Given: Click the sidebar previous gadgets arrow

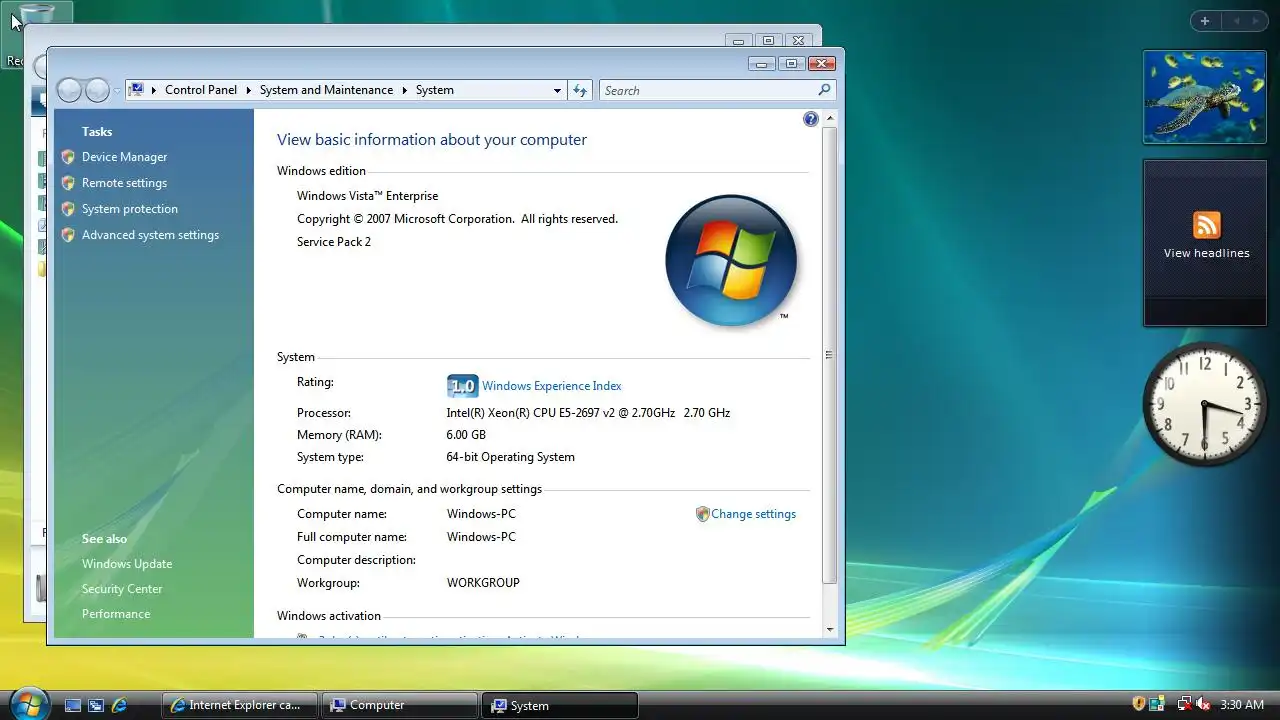Looking at the screenshot, I should pyautogui.click(x=1236, y=21).
